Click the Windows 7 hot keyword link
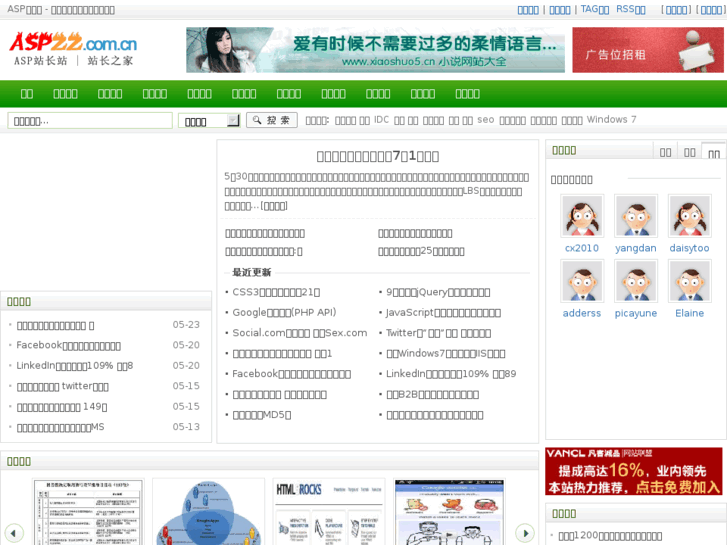This screenshot has width=727, height=545. [x=612, y=120]
